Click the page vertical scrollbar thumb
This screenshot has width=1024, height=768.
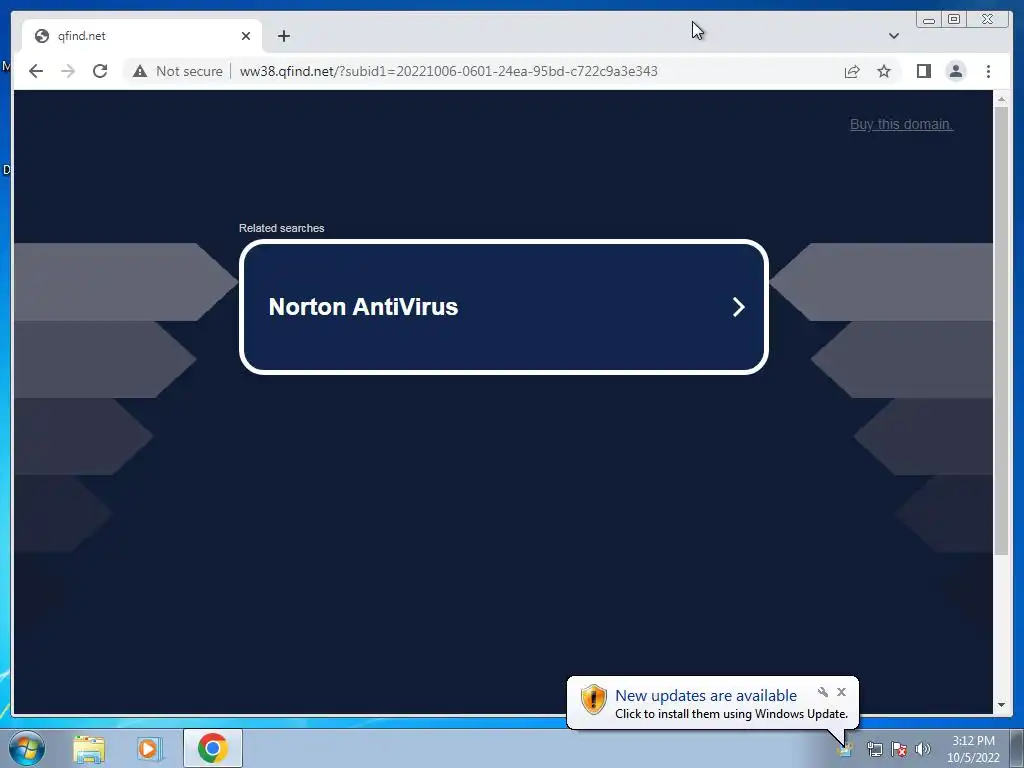1001,330
